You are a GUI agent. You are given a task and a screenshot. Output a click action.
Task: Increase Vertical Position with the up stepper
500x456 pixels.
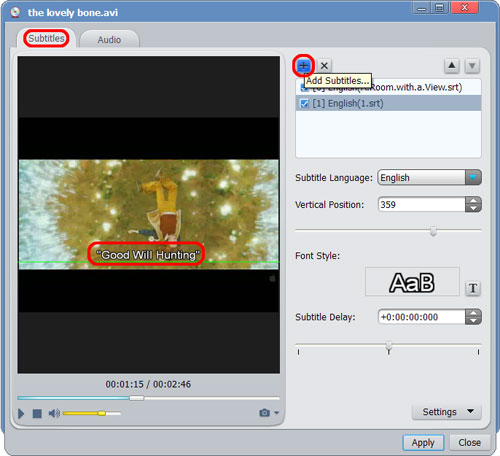[473, 201]
